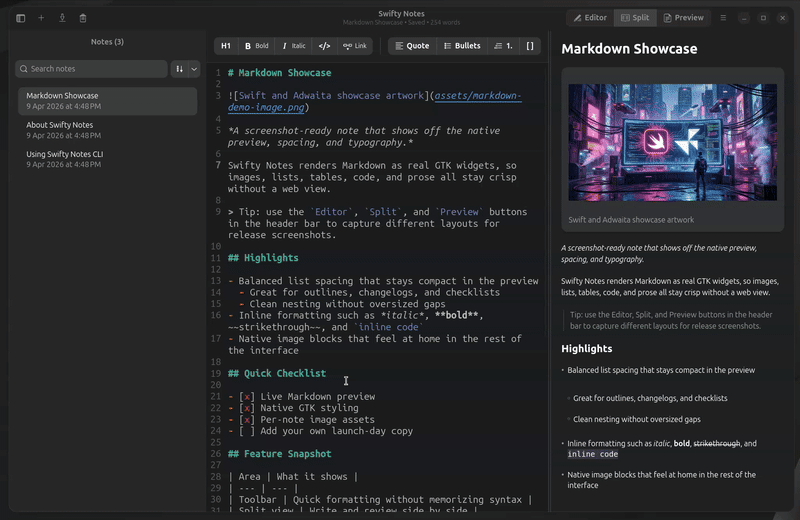
Task: Open the sort options dropdown arrow
Action: 194,69
